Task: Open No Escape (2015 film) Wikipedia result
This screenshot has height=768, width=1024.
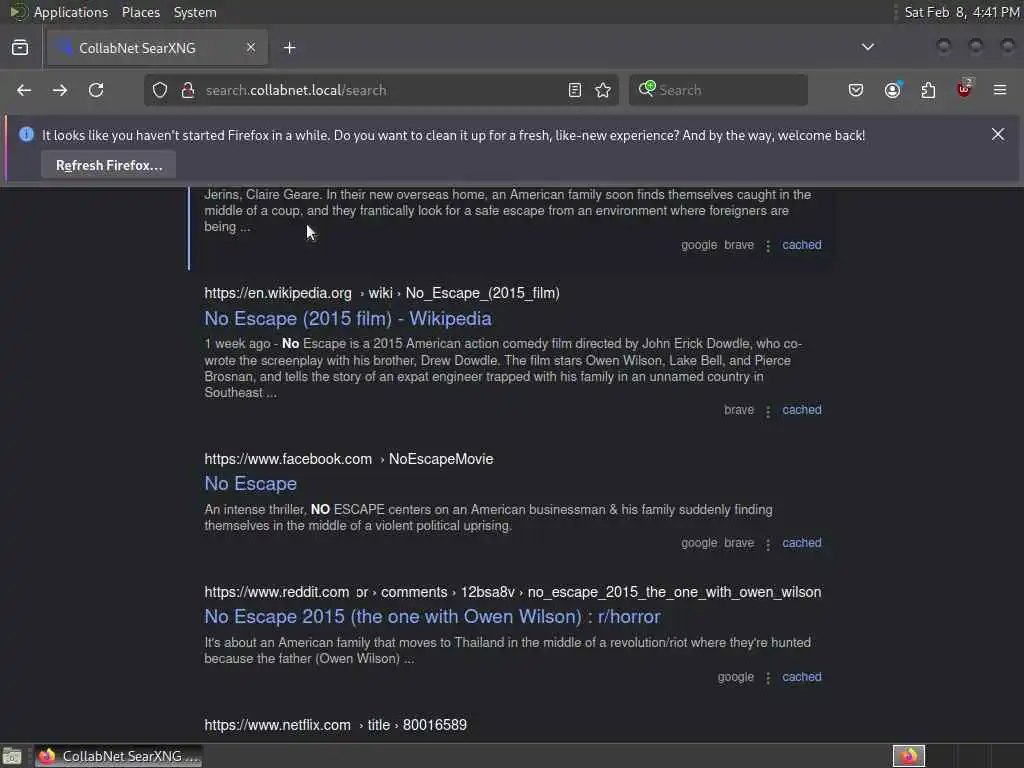Action: click(x=348, y=319)
